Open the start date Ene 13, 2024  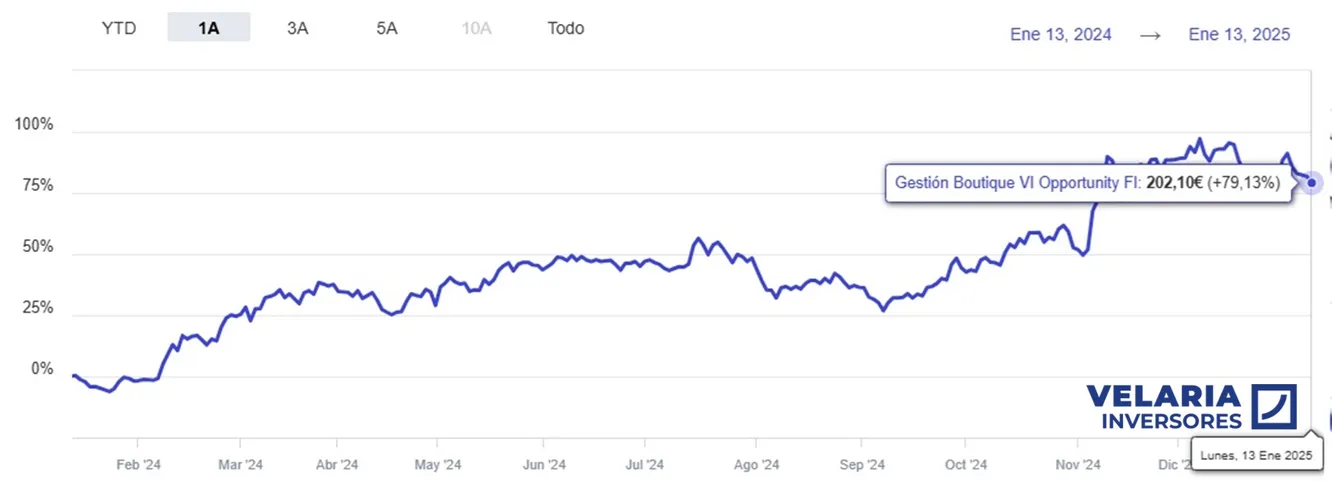pyautogui.click(x=1060, y=34)
